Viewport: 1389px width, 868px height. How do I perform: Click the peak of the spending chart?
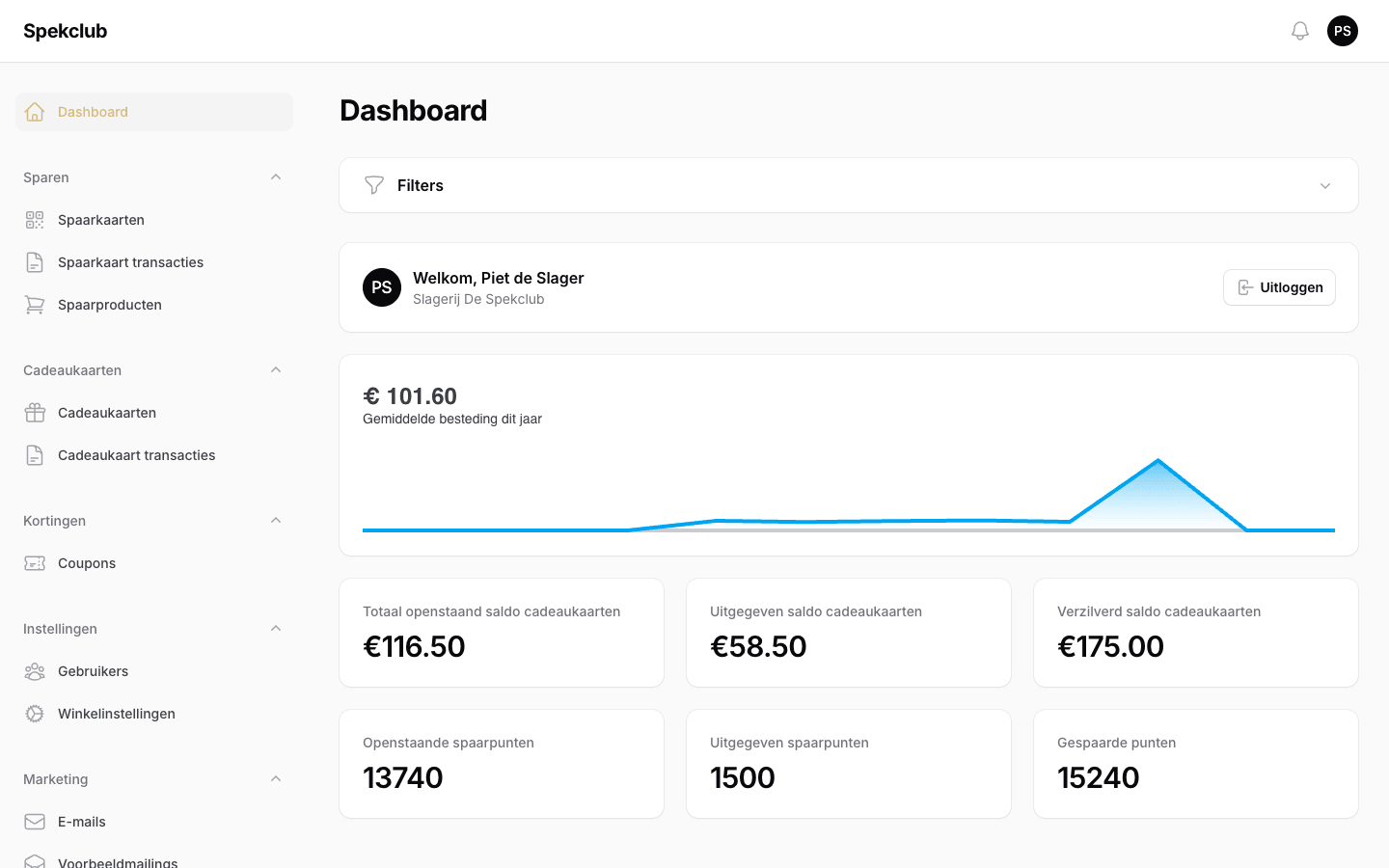pos(1157,461)
